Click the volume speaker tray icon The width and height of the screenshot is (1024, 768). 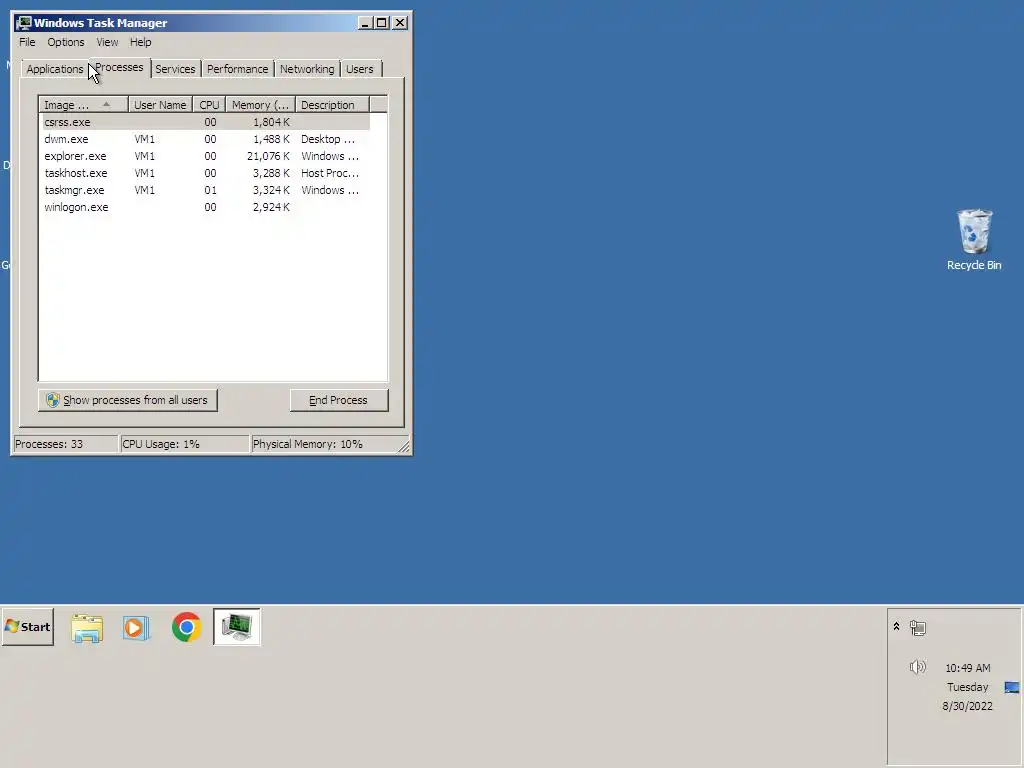(918, 667)
